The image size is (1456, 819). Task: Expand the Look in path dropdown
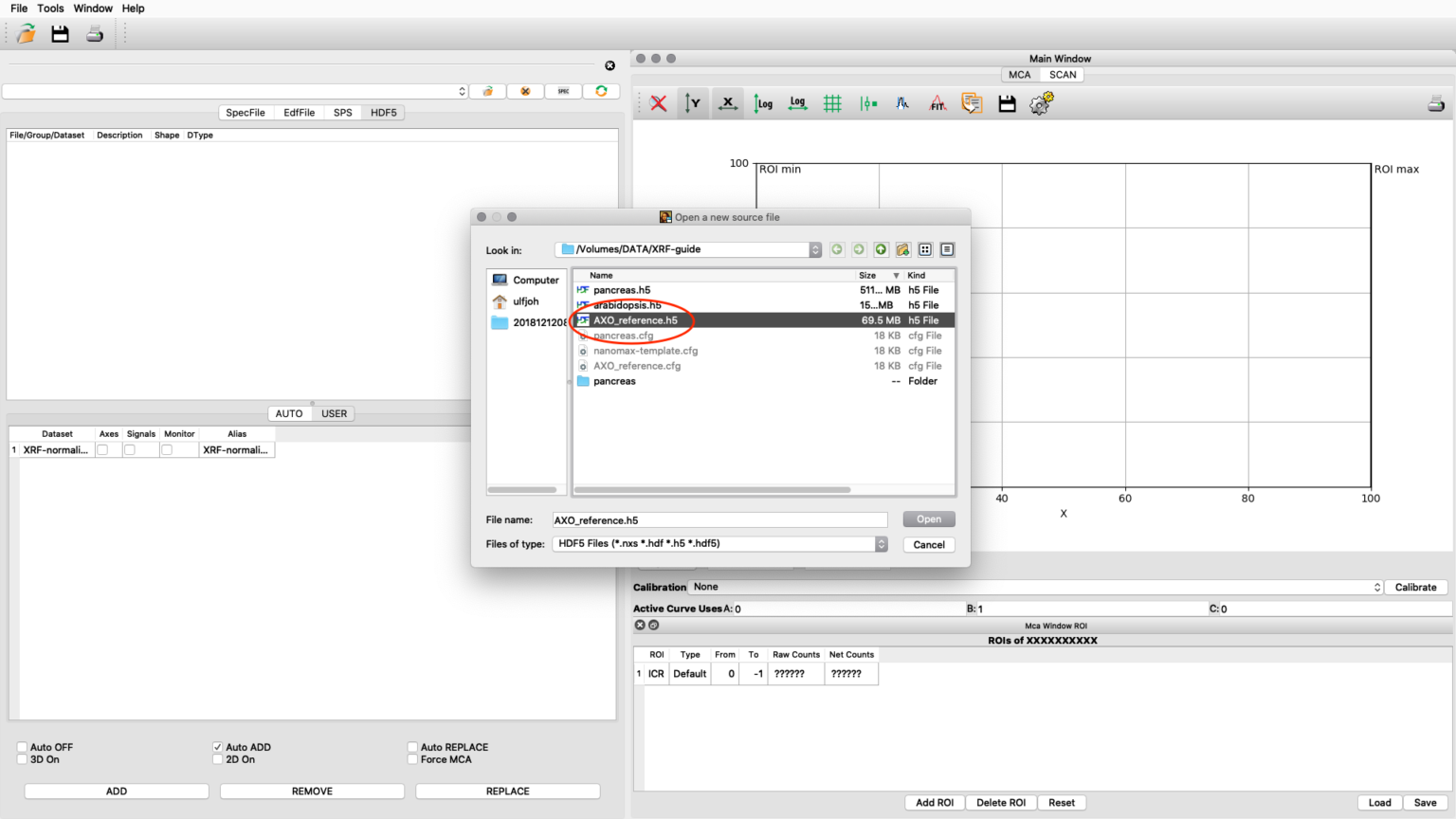point(814,249)
